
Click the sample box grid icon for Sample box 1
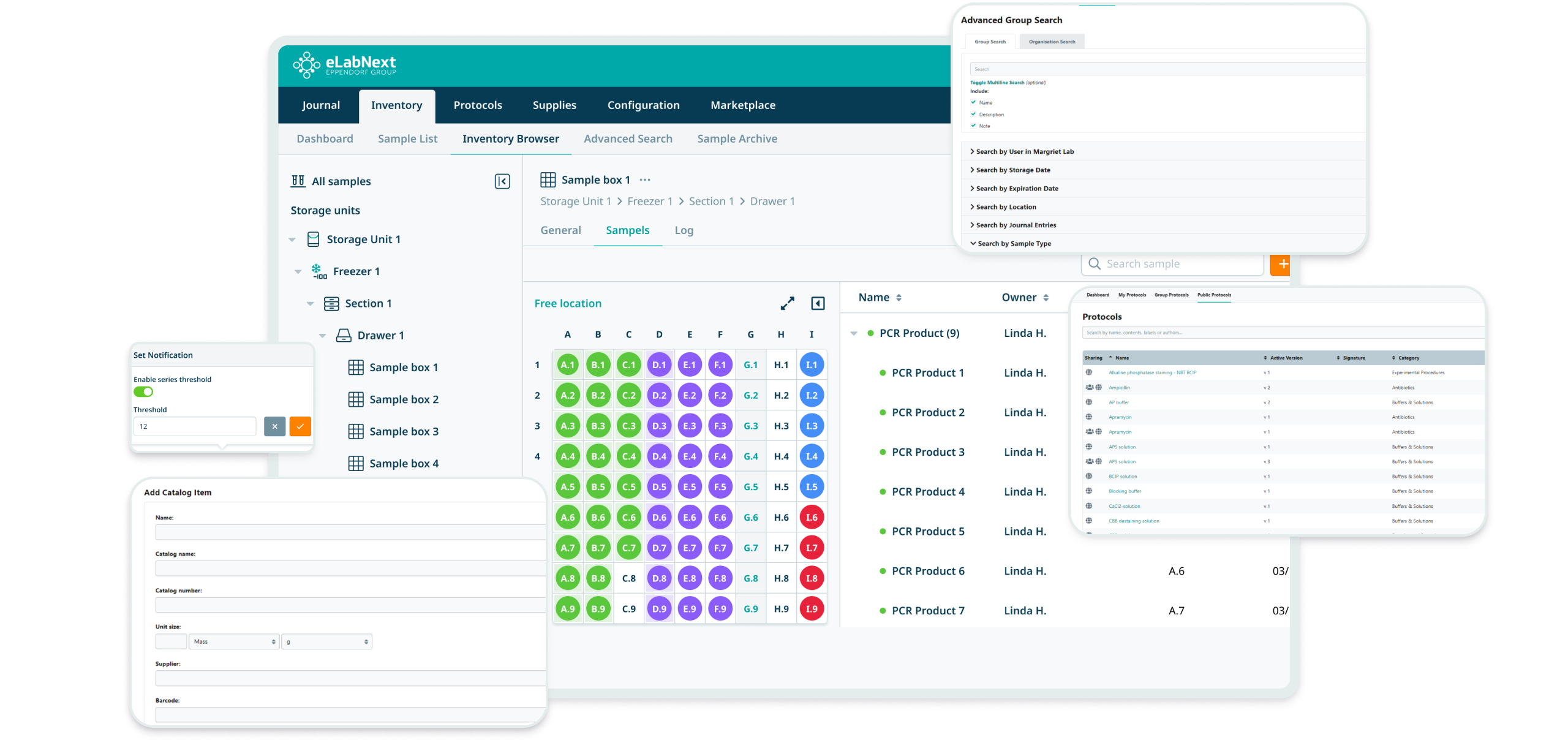click(x=356, y=366)
